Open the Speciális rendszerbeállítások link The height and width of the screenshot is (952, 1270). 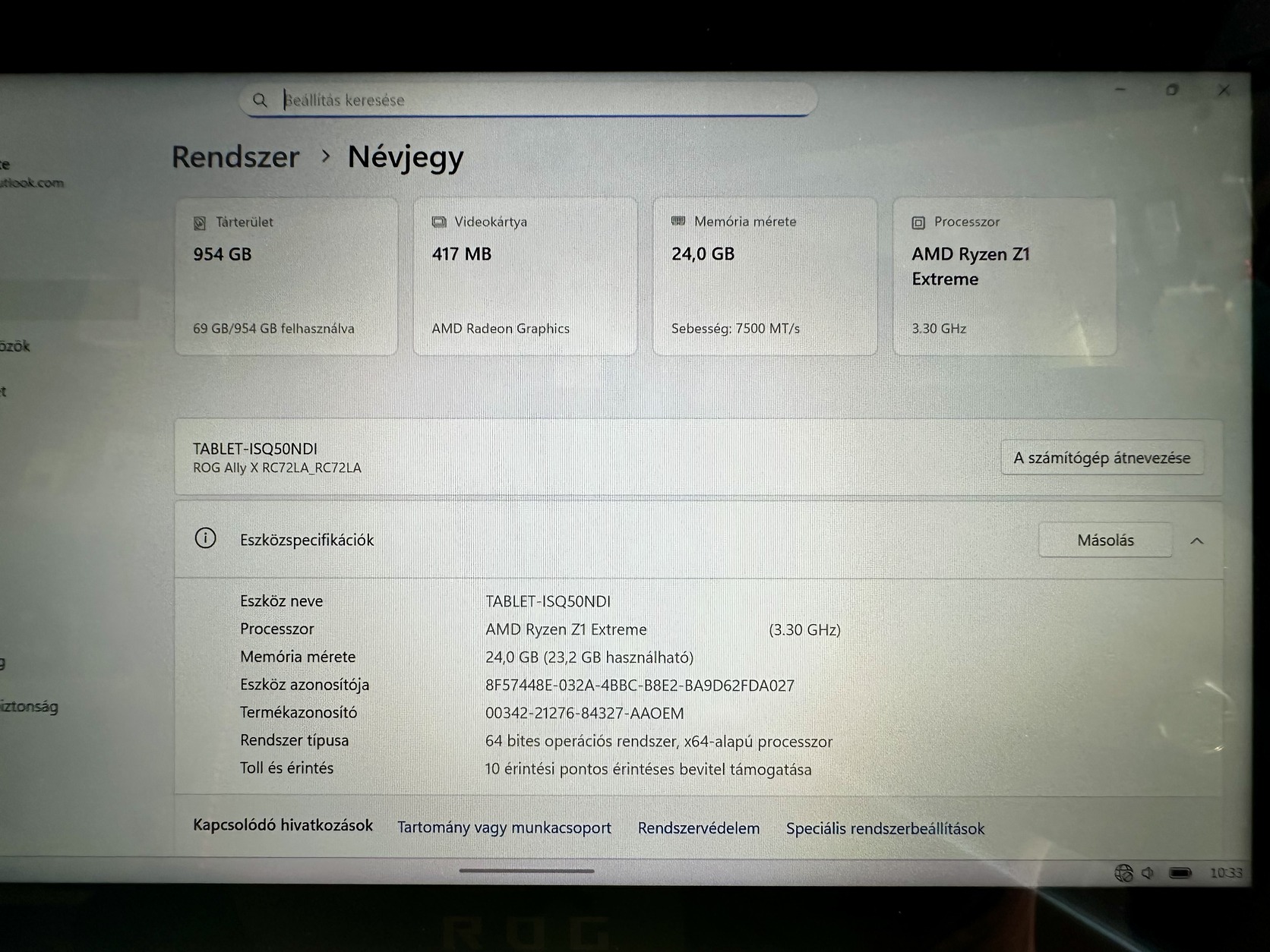pos(885,828)
